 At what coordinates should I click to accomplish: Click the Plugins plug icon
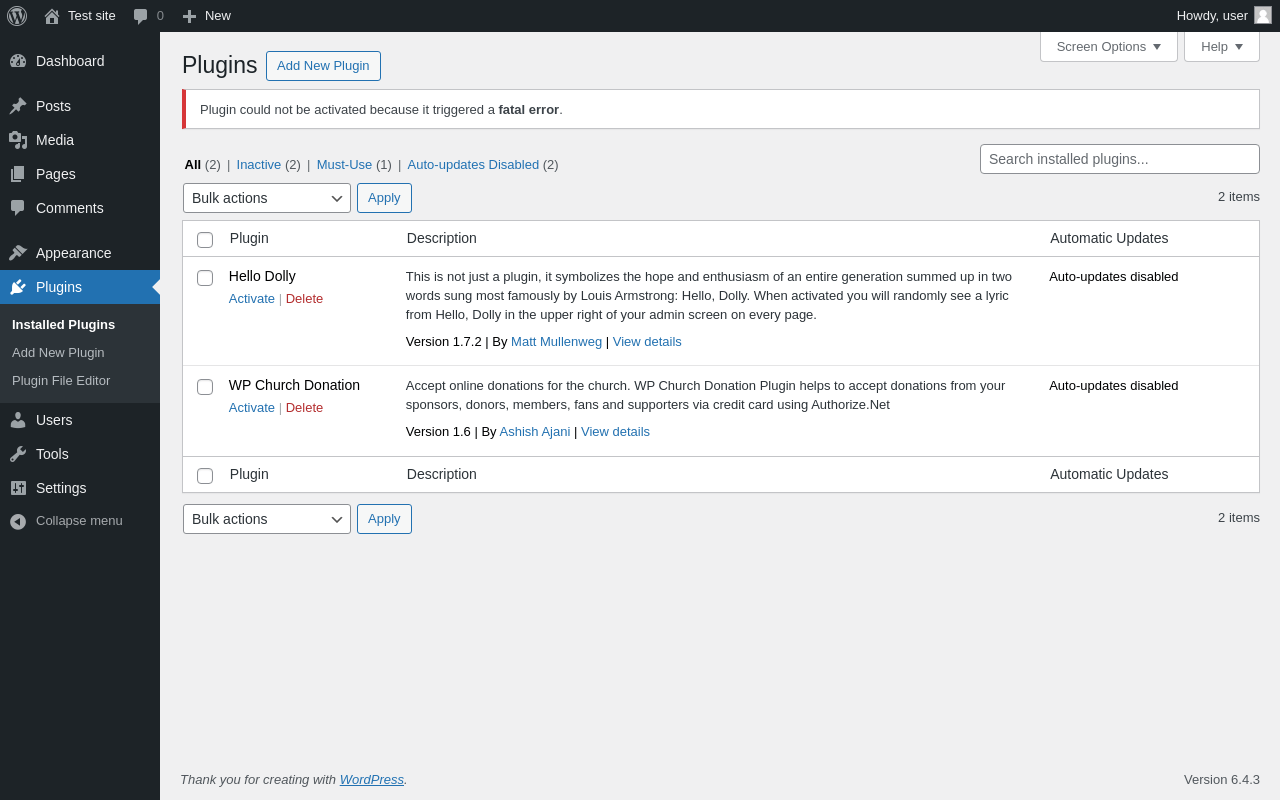click(18, 287)
